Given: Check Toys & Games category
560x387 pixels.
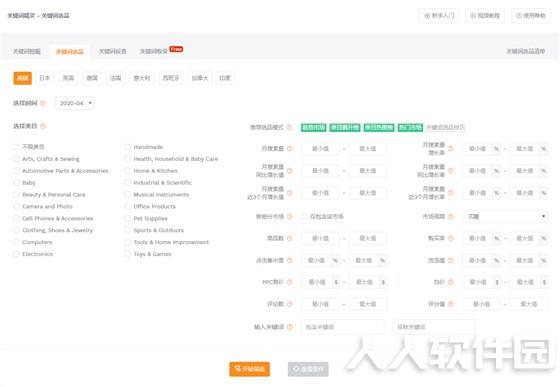Looking at the screenshot, I should [128, 254].
